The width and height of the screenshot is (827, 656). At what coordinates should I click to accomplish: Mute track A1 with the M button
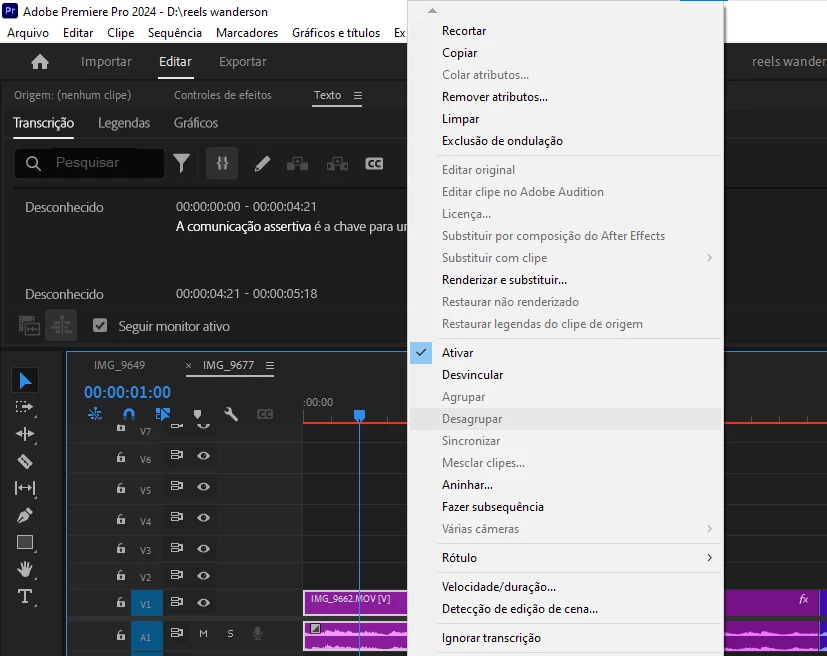203,634
